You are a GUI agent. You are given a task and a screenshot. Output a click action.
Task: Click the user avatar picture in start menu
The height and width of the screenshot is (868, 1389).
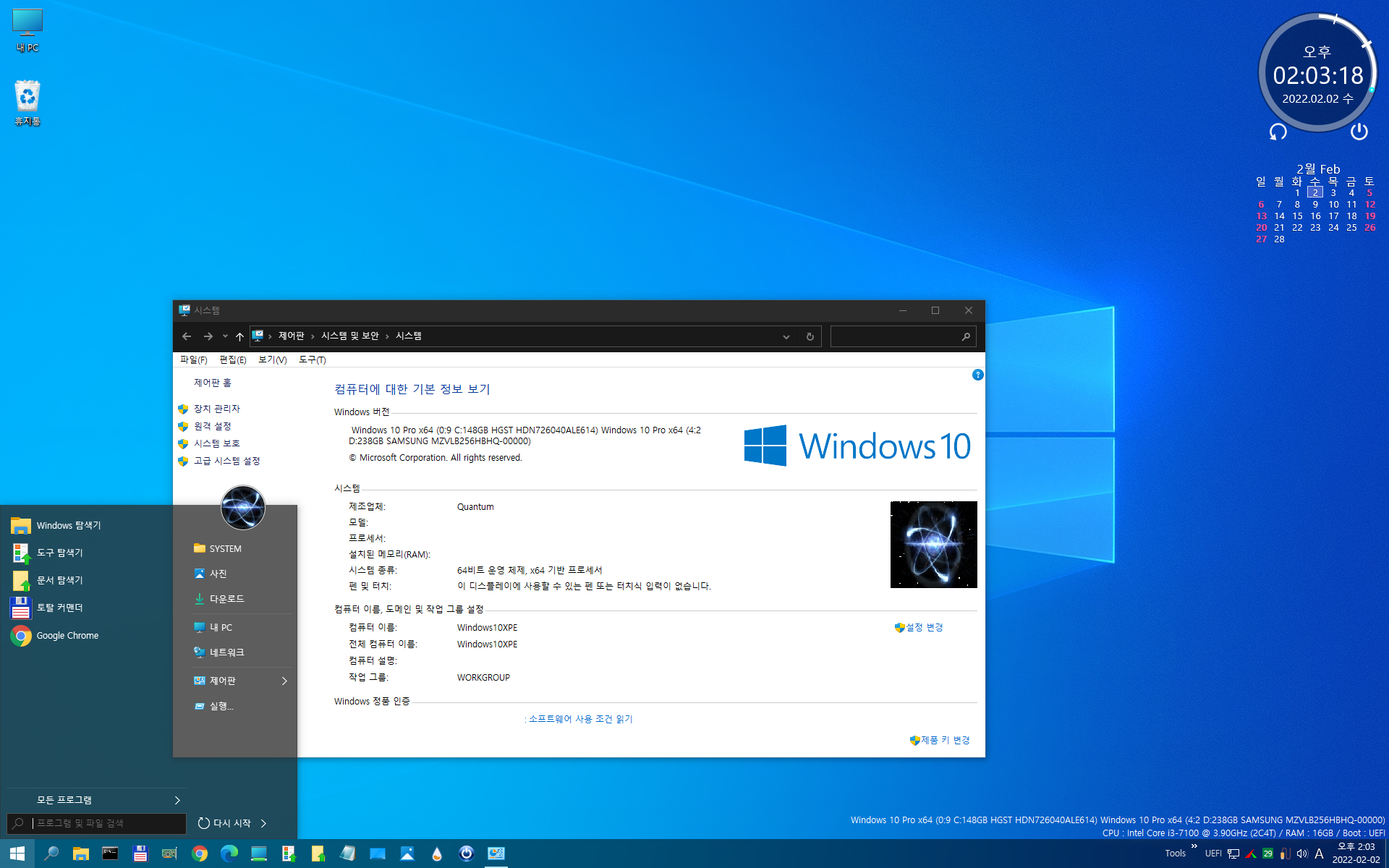tap(243, 507)
